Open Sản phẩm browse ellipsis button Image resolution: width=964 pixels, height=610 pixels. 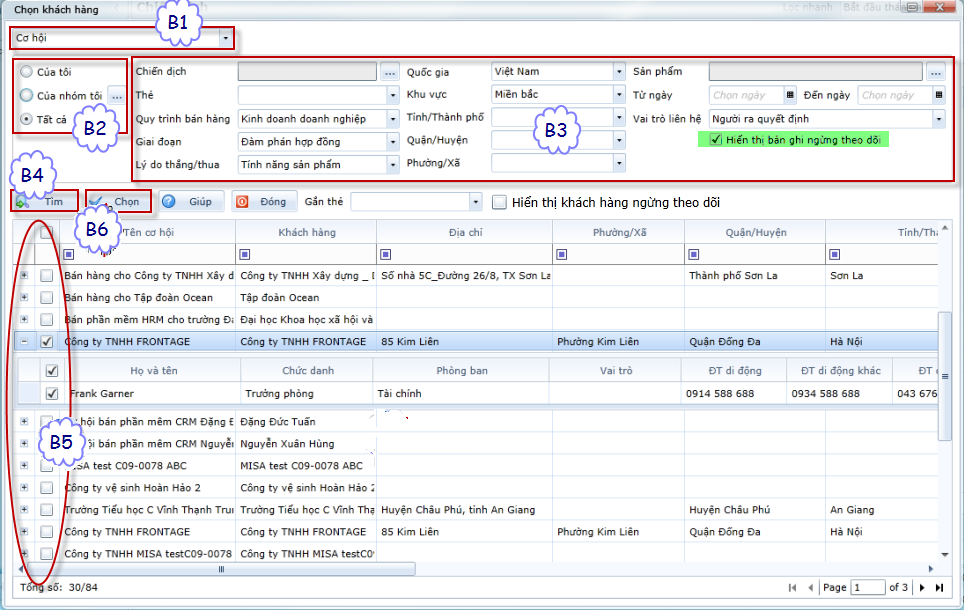pos(936,72)
